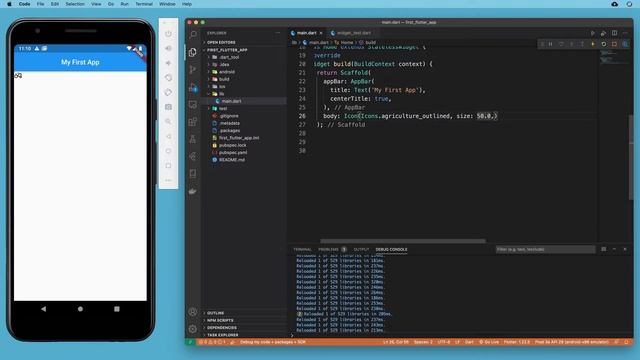
Task: Click the Ln 26 cursor position in status bar
Action: [396, 342]
